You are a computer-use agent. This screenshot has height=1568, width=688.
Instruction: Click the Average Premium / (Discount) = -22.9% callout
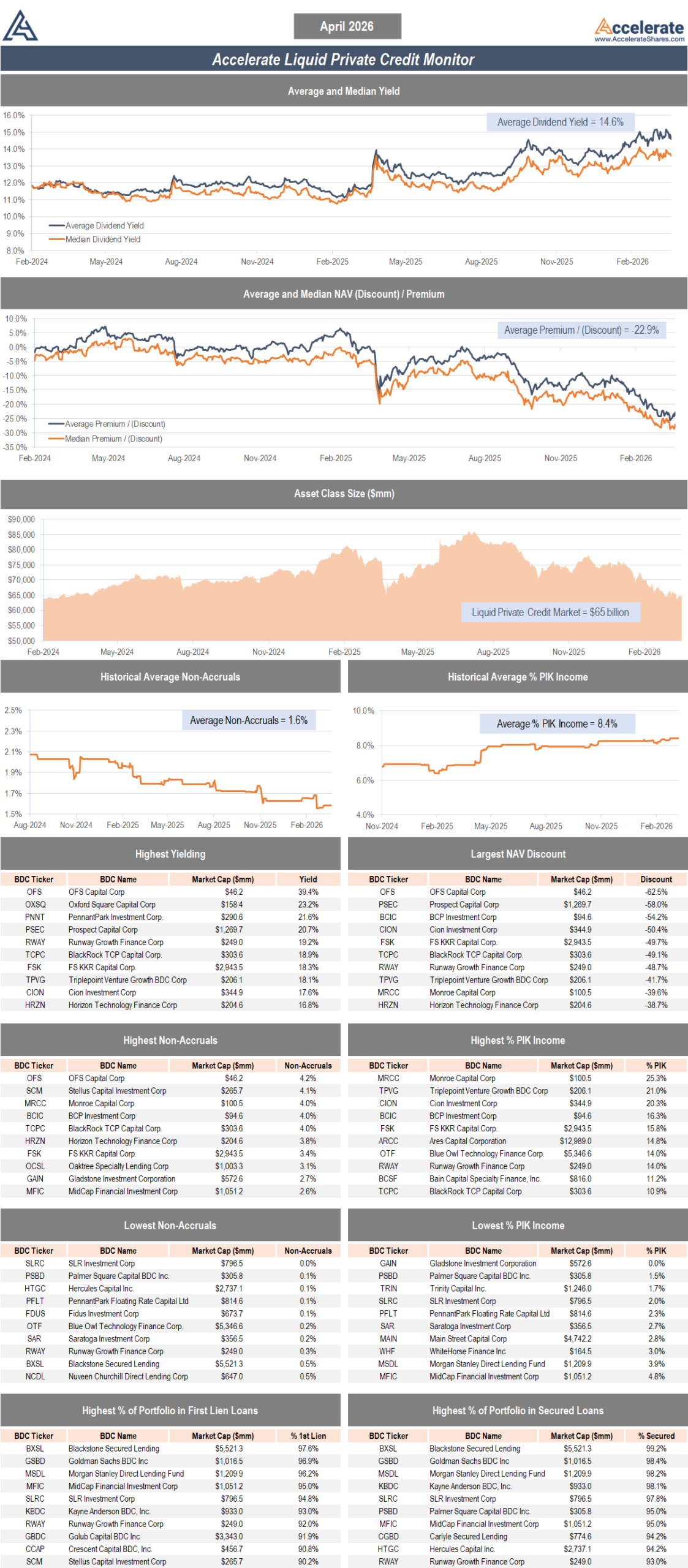[581, 330]
